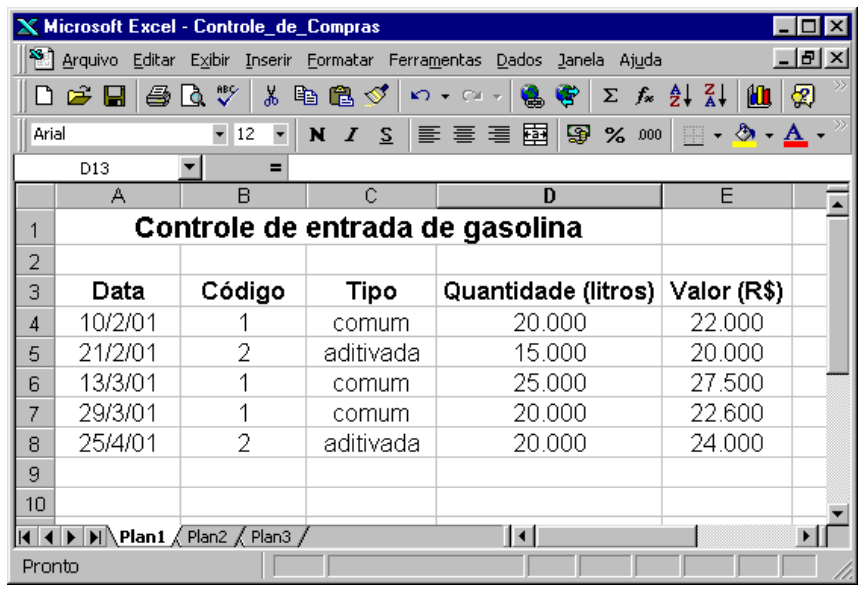This screenshot has height=589, width=861.
Task: Open the font size 12 dropdown
Action: 280,134
